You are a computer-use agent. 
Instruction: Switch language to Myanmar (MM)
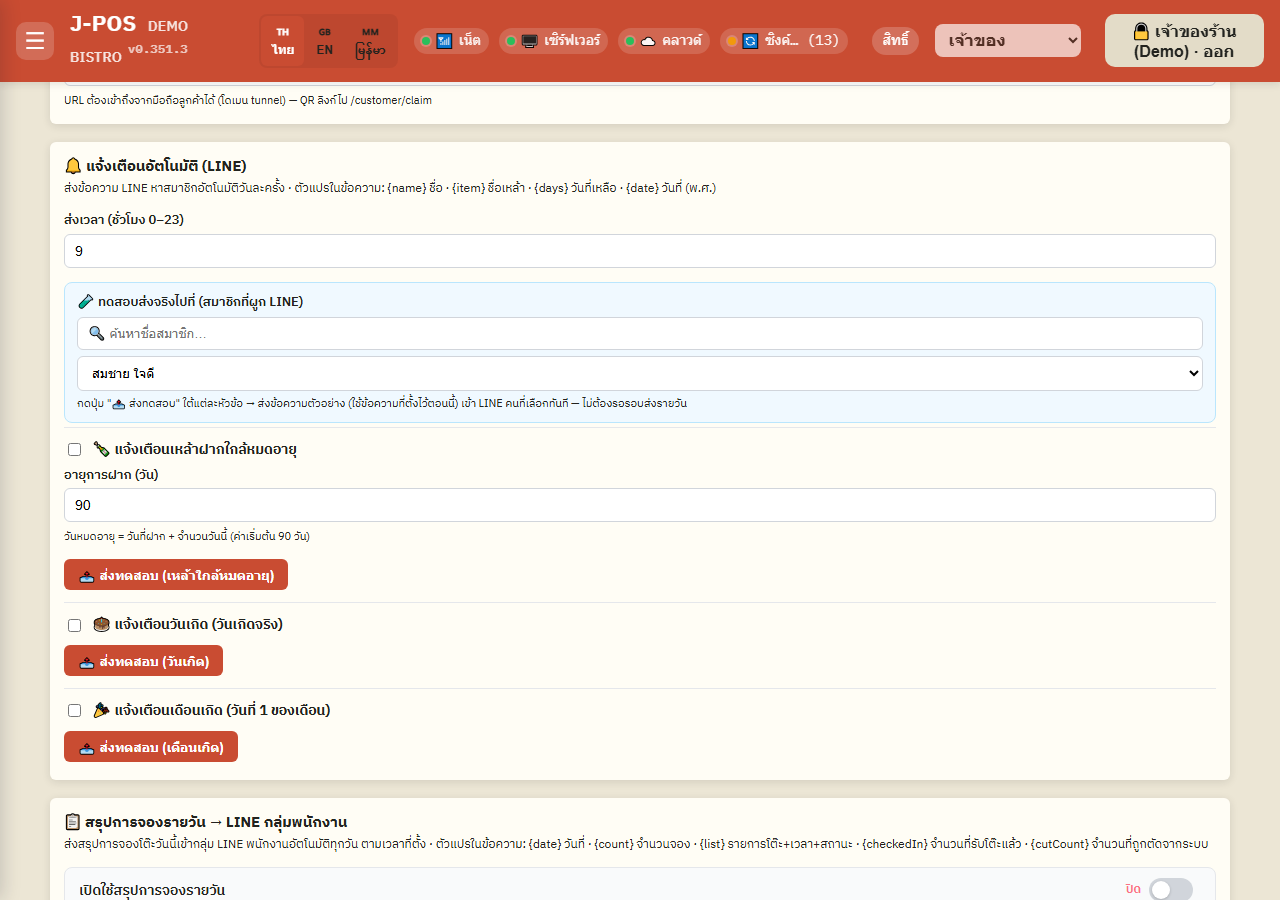(x=370, y=41)
